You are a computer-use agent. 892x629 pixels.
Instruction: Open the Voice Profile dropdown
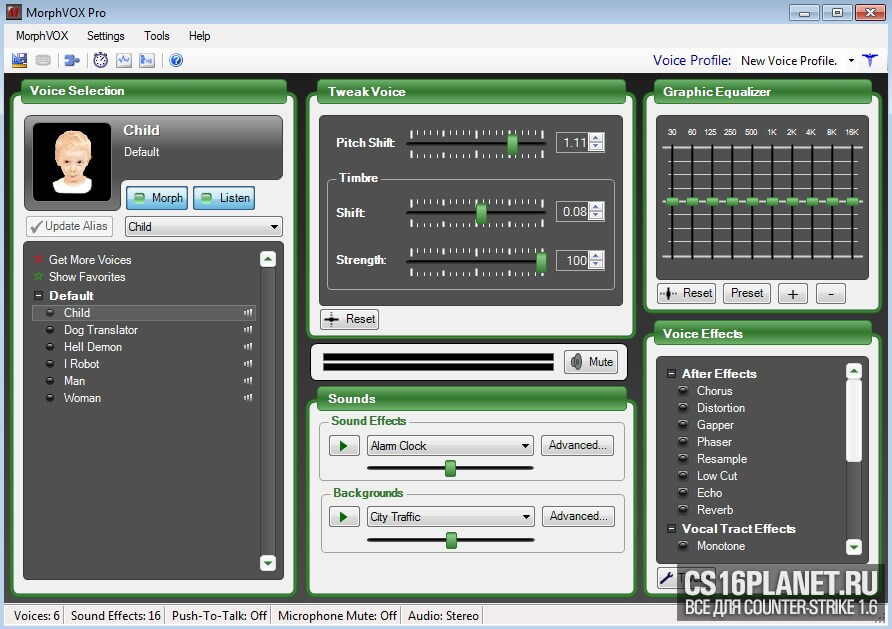coord(851,61)
